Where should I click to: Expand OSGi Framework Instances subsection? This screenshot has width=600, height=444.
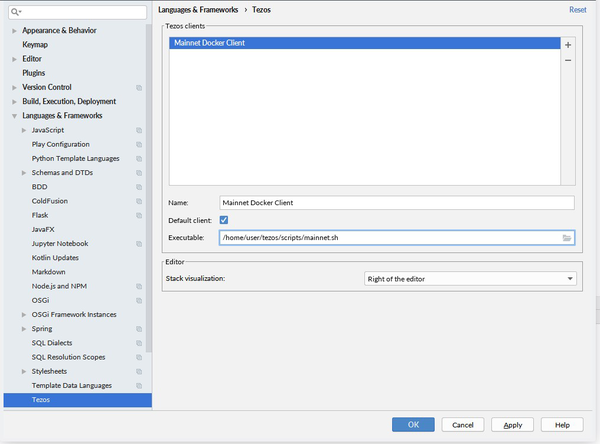(24, 315)
